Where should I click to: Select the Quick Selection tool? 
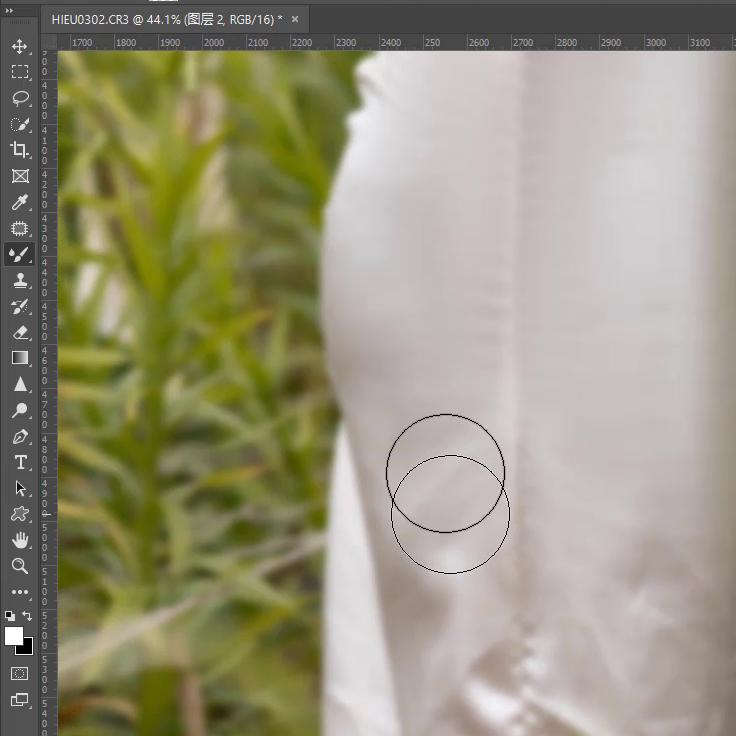pyautogui.click(x=19, y=124)
